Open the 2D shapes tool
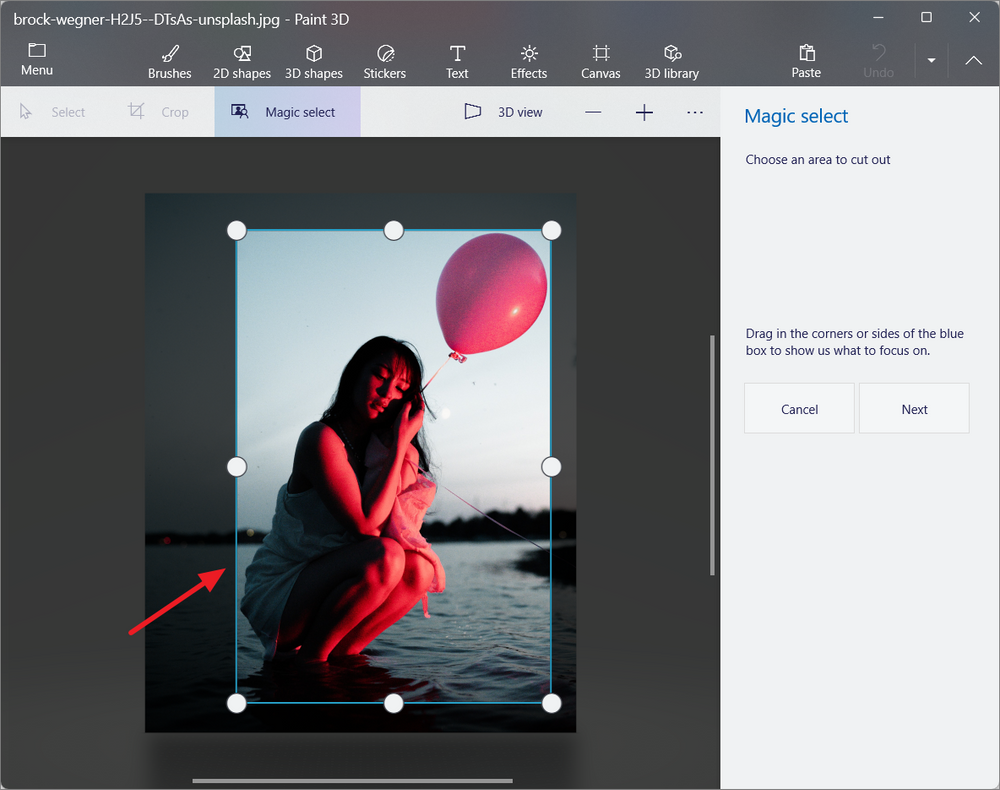This screenshot has width=1000, height=790. pyautogui.click(x=241, y=60)
